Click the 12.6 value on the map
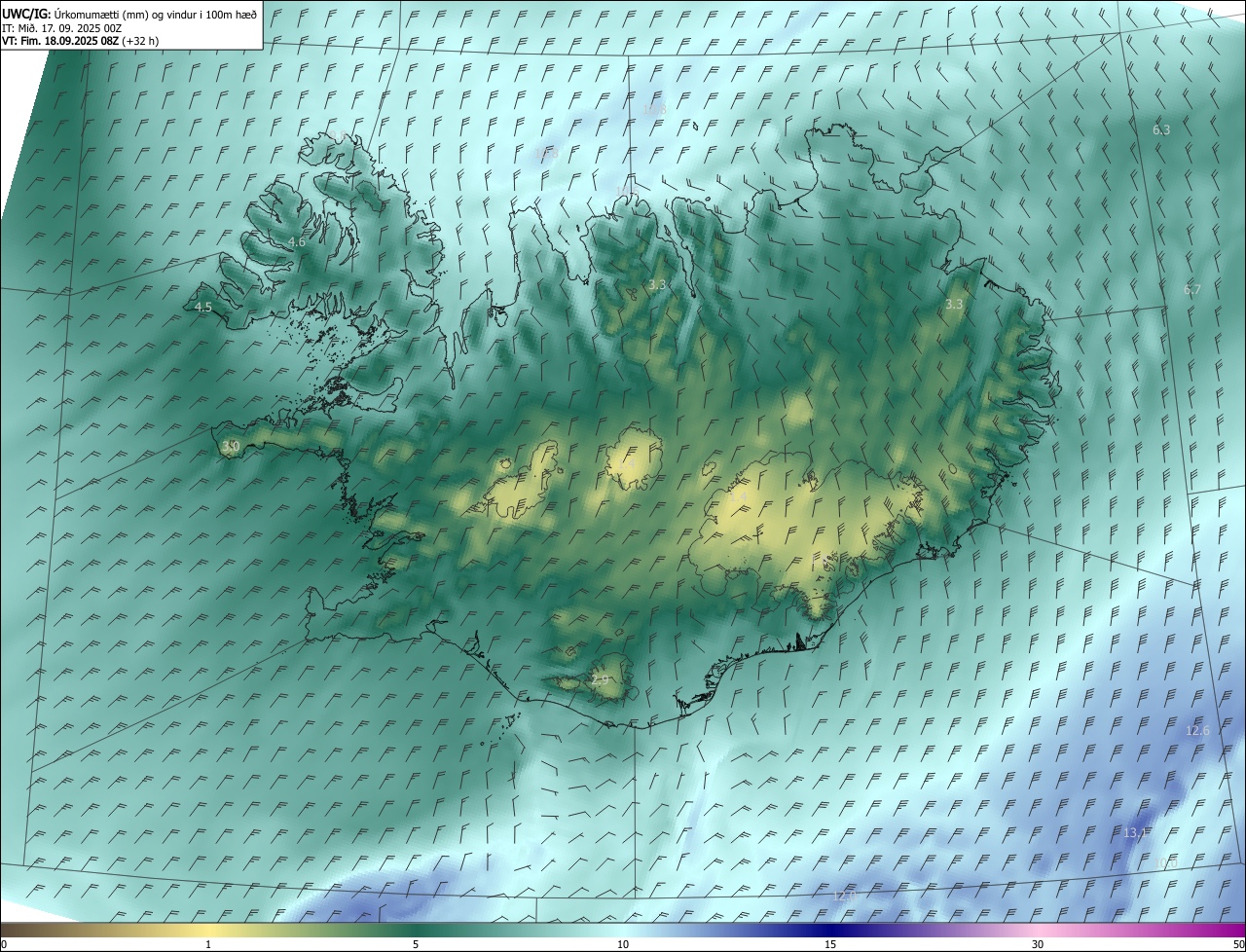This screenshot has height=952, width=1246. pos(1197,731)
